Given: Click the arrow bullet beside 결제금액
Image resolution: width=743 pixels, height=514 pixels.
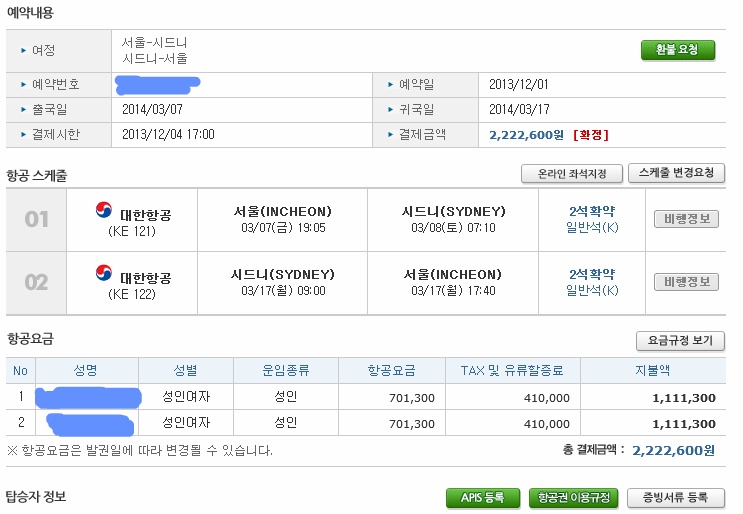Looking at the screenshot, I should click(x=390, y=135).
